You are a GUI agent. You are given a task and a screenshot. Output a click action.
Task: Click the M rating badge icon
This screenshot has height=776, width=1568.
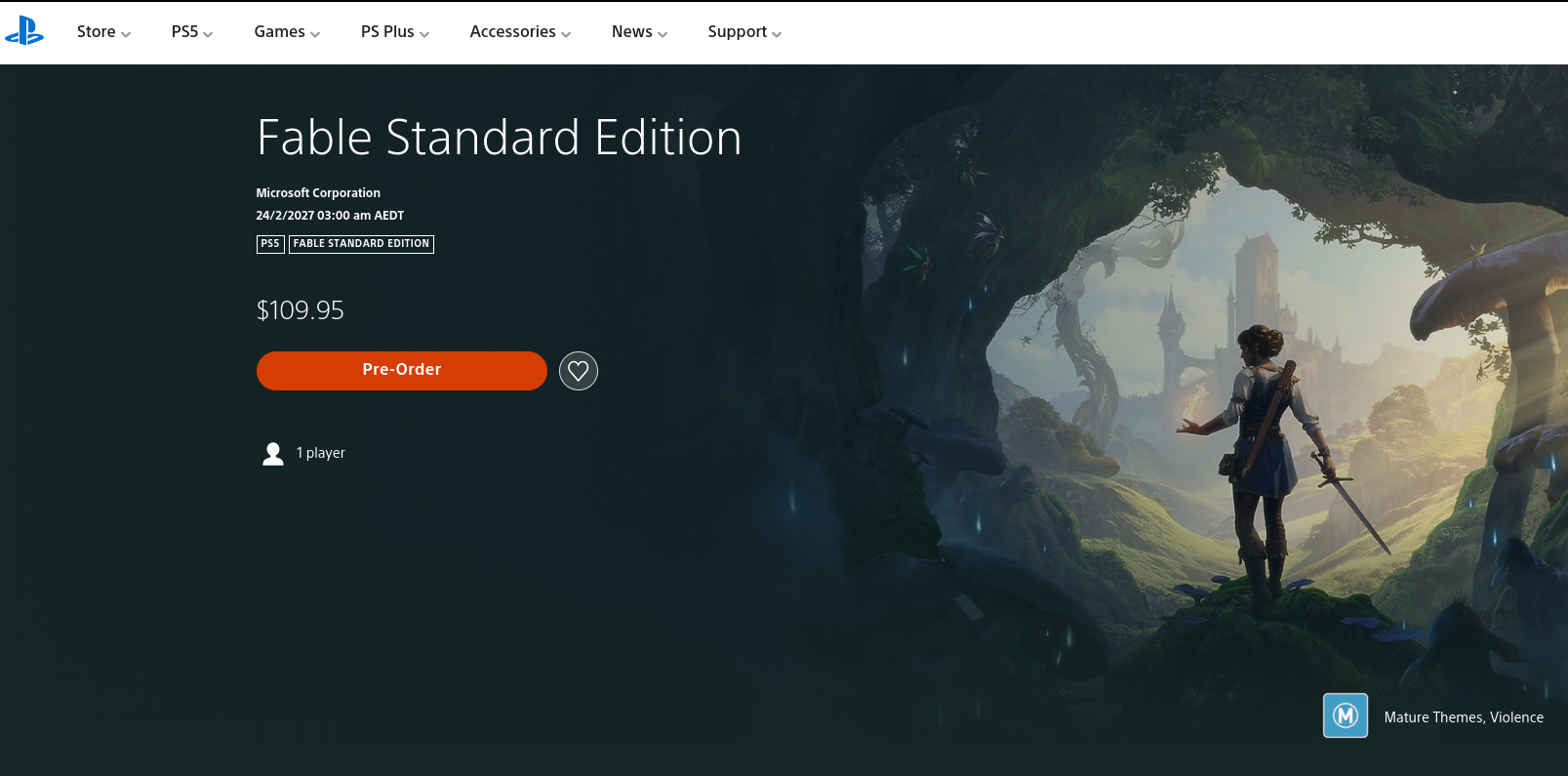click(x=1346, y=715)
